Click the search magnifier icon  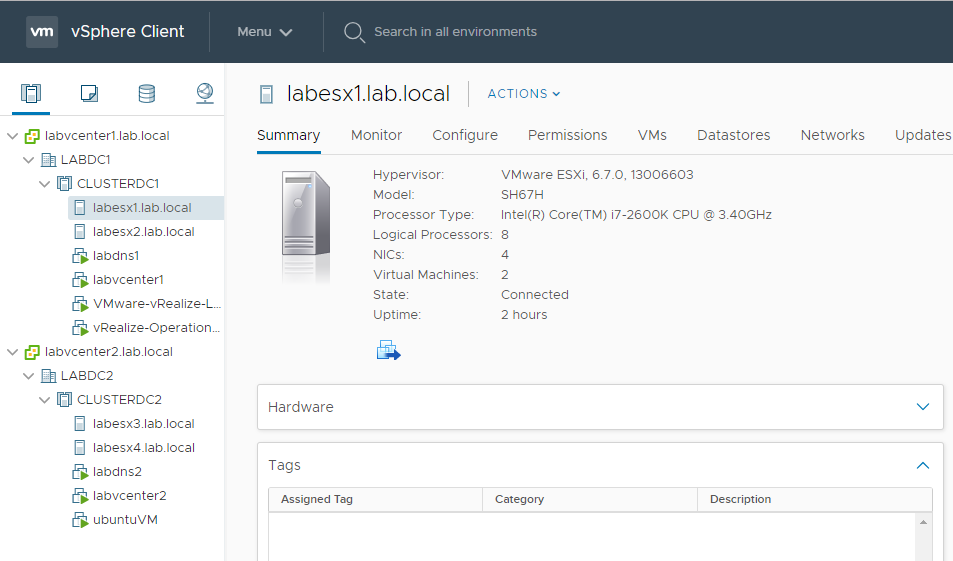(x=354, y=32)
